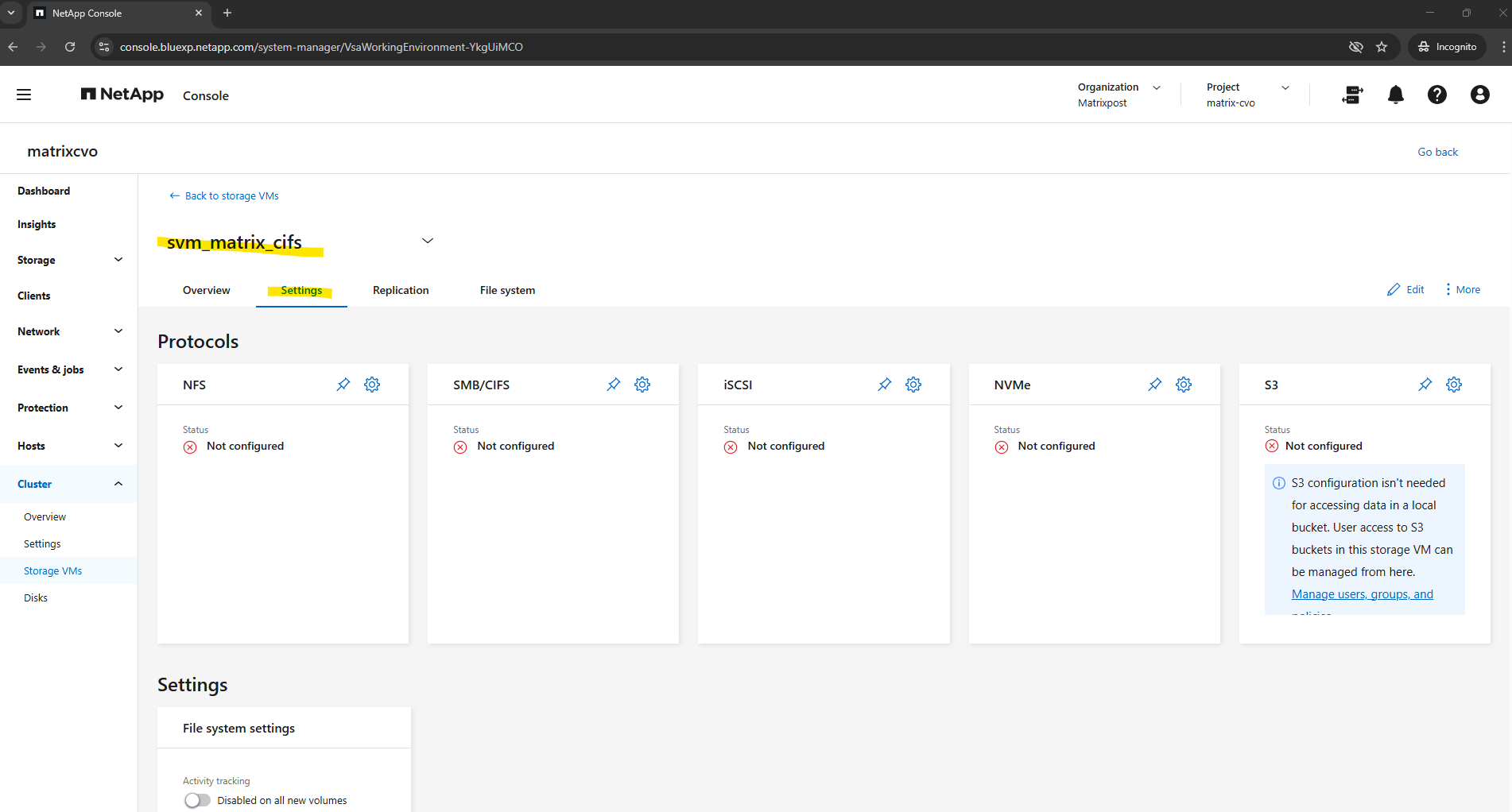Open the notifications bell
The width and height of the screenshot is (1512, 812).
[1395, 95]
